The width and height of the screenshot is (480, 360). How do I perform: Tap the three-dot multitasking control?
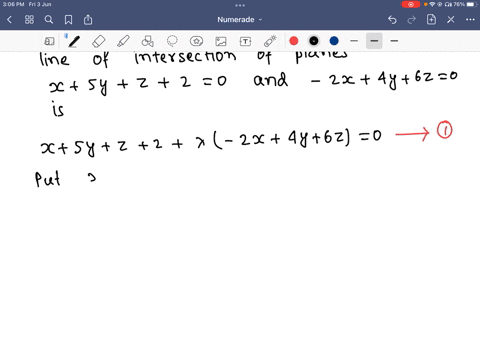pyautogui.click(x=240, y=5)
